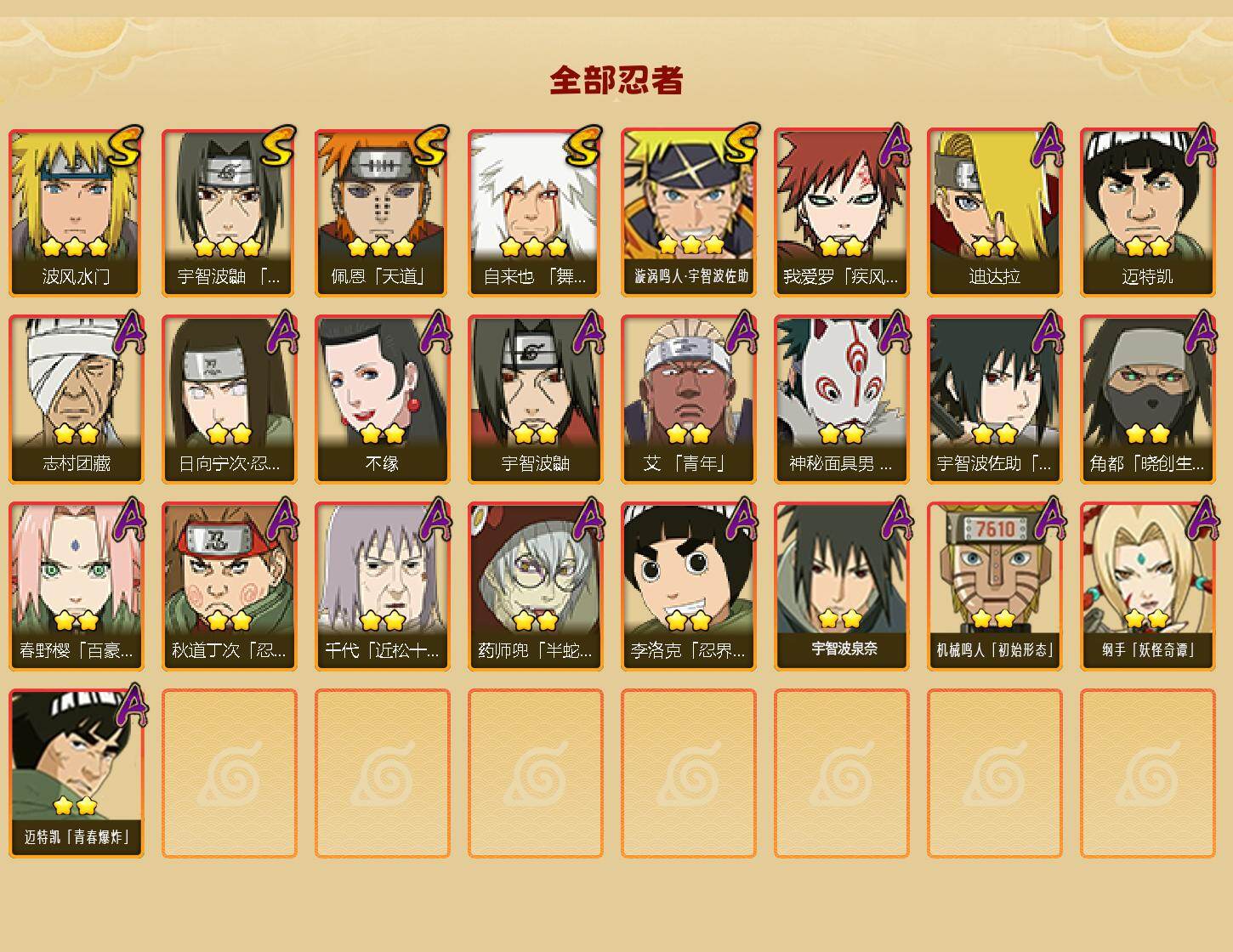The width and height of the screenshot is (1233, 952).
Task: Open the 机械鸣人「初始形态」 card
Action: point(995,586)
